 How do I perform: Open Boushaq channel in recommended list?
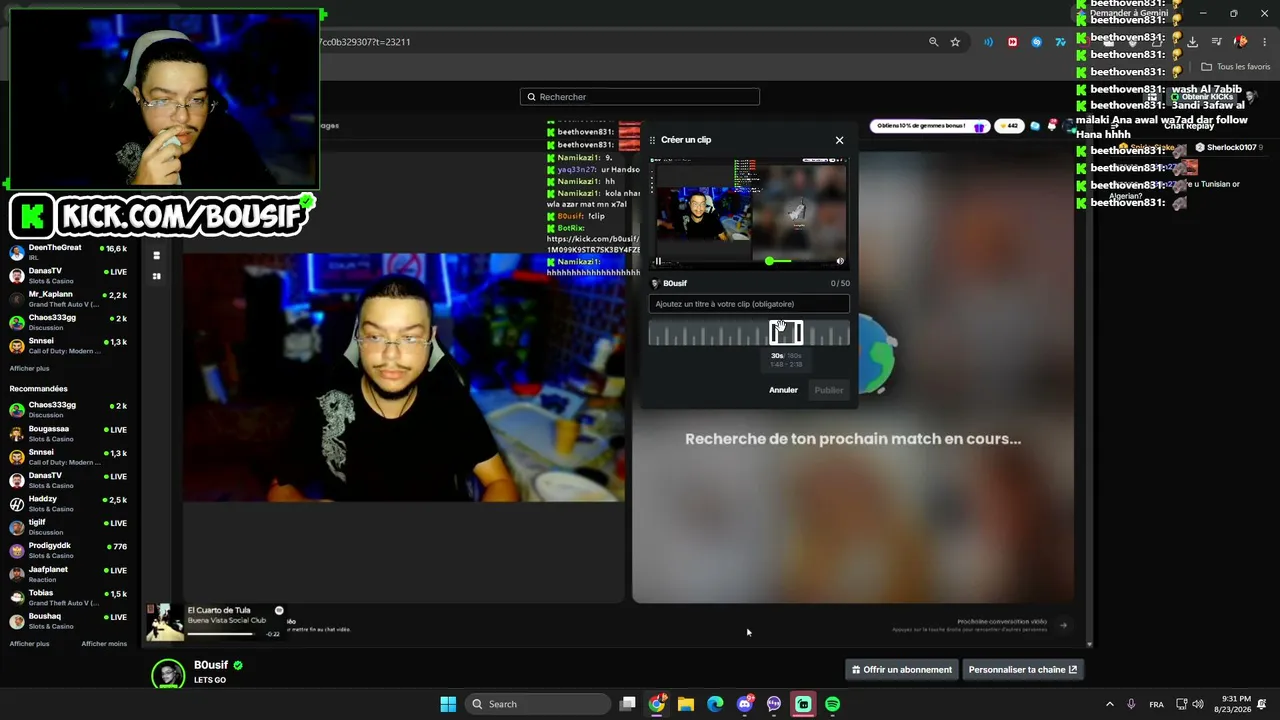point(70,620)
